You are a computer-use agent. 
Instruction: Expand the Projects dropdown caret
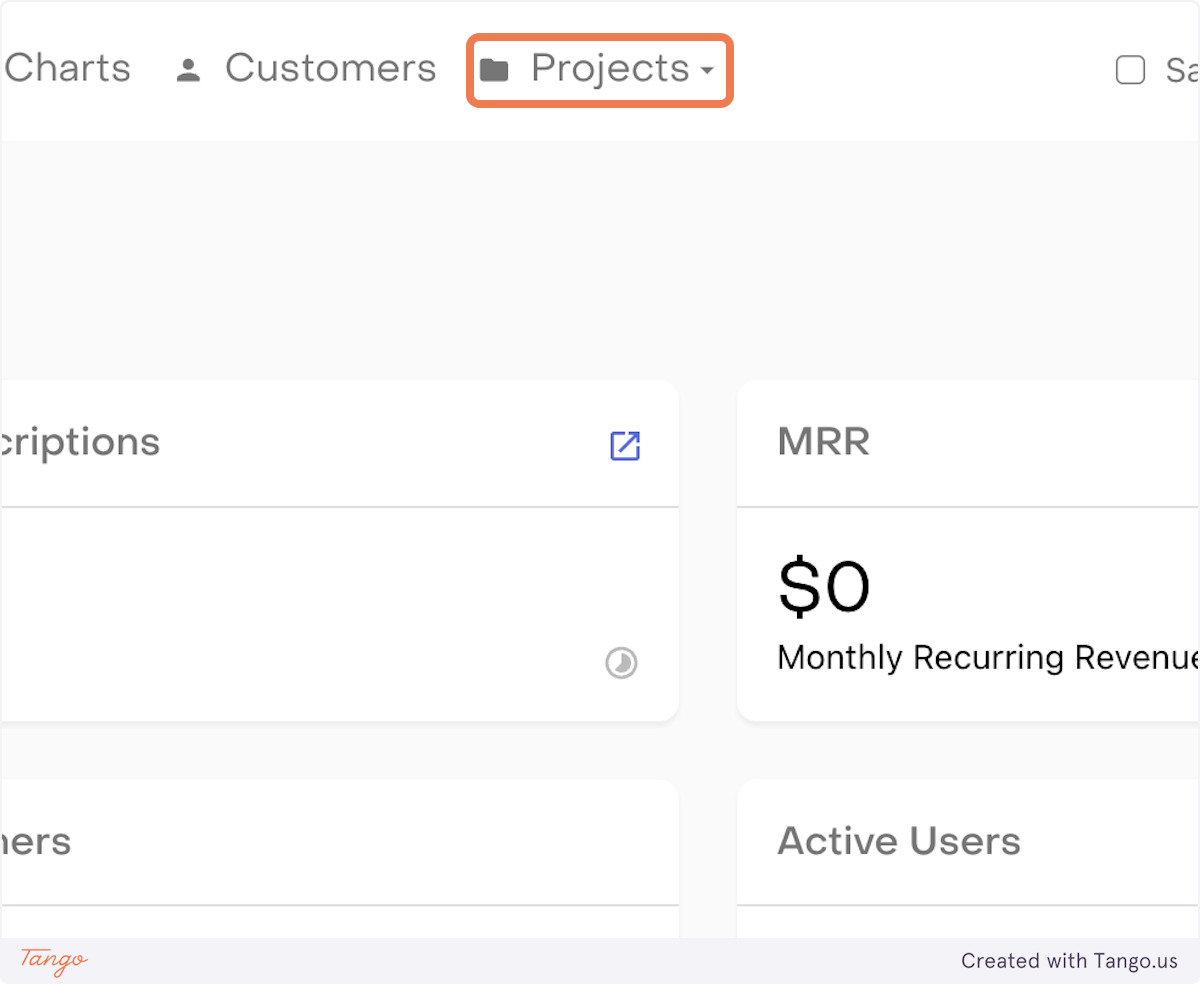[707, 71]
